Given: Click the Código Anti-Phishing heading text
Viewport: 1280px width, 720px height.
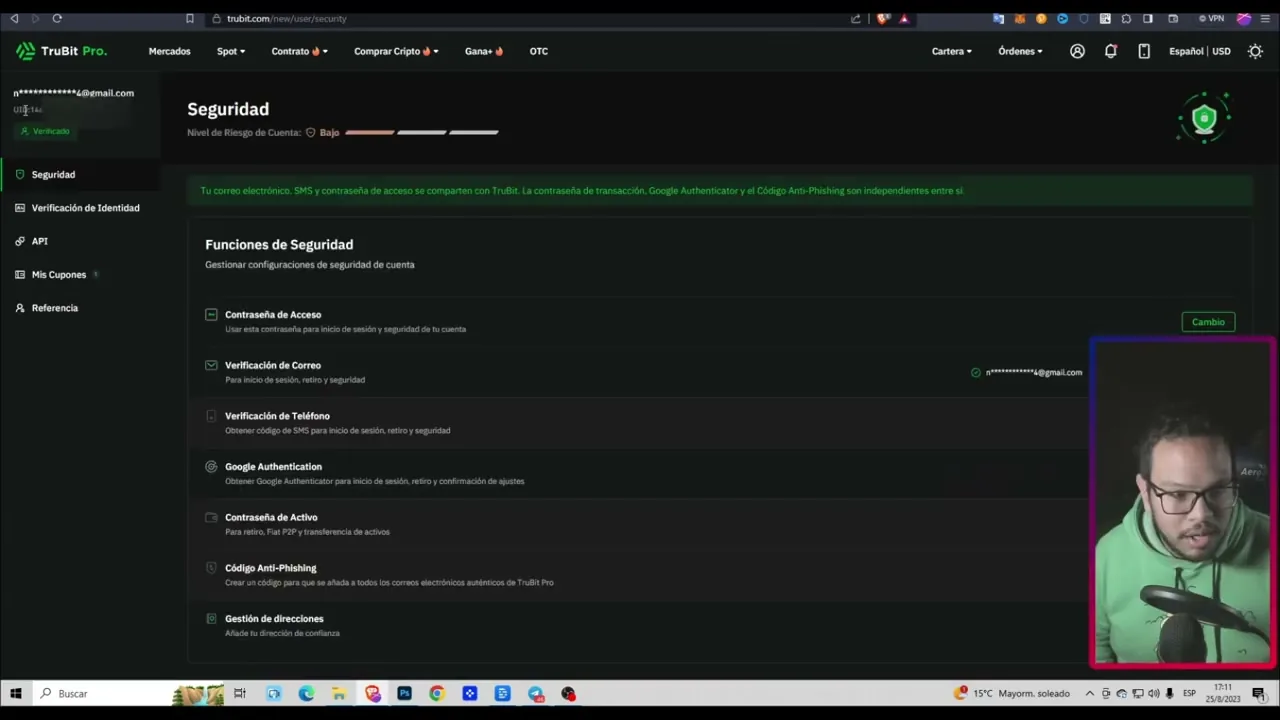Looking at the screenshot, I should tap(270, 568).
